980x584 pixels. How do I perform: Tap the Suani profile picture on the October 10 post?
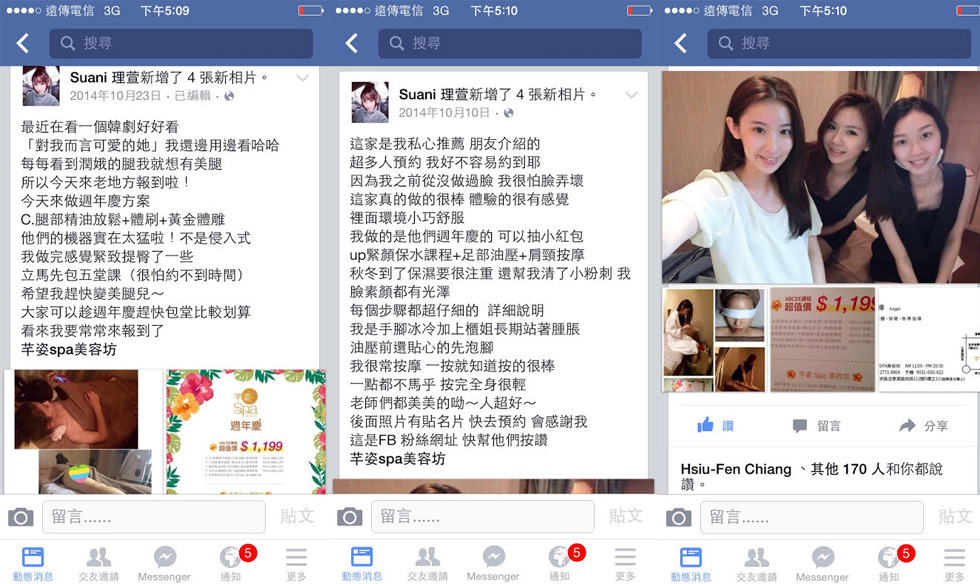[370, 102]
